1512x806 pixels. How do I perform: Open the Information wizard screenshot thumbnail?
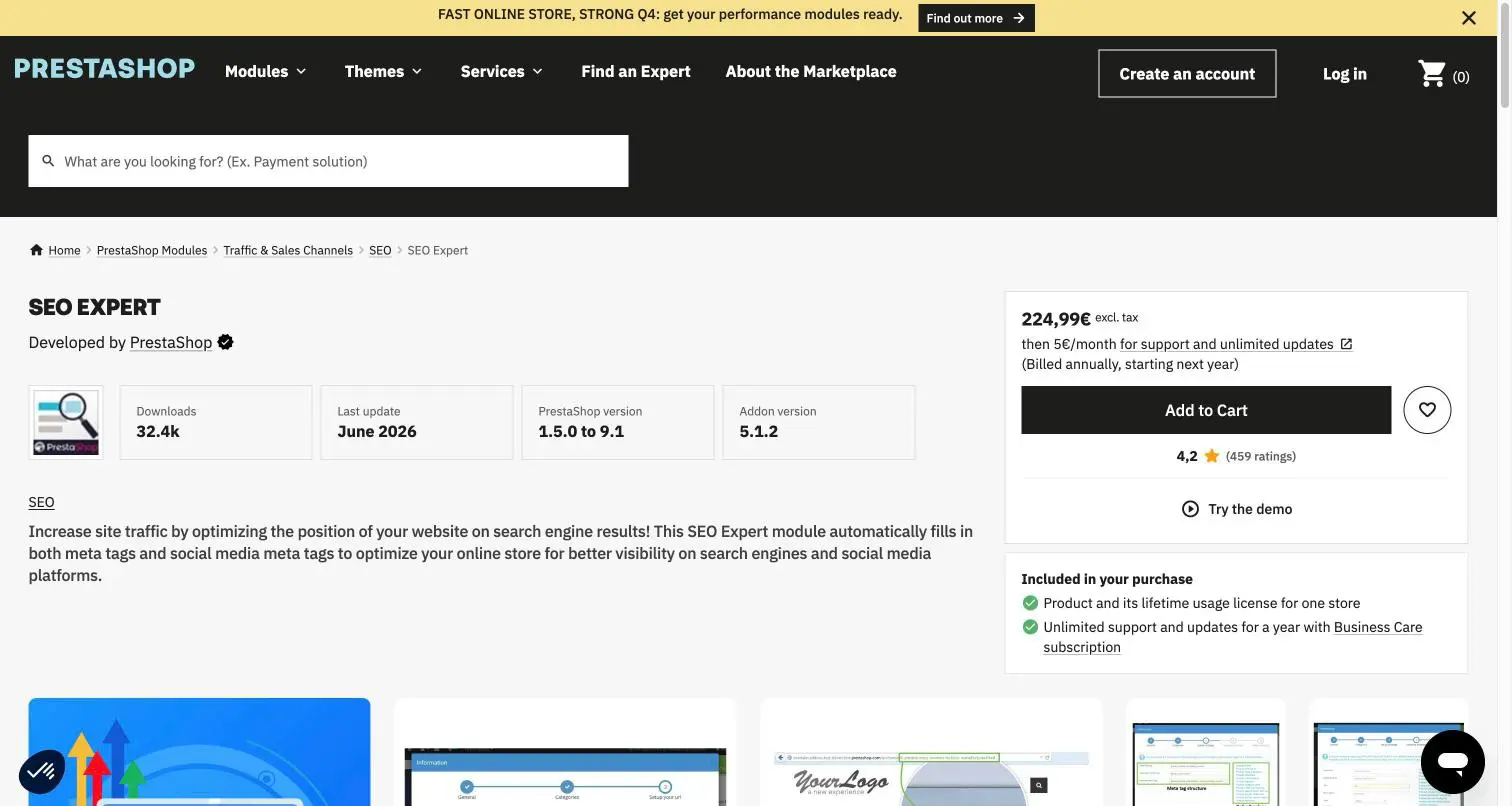click(x=565, y=752)
